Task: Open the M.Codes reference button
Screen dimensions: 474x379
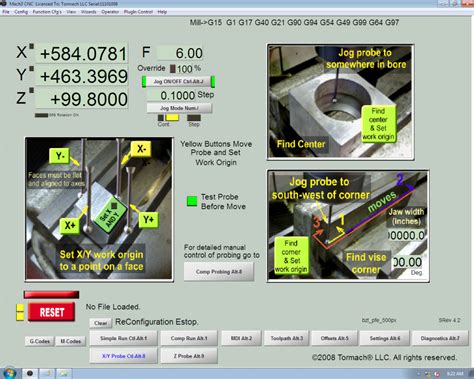Action: pyautogui.click(x=71, y=341)
